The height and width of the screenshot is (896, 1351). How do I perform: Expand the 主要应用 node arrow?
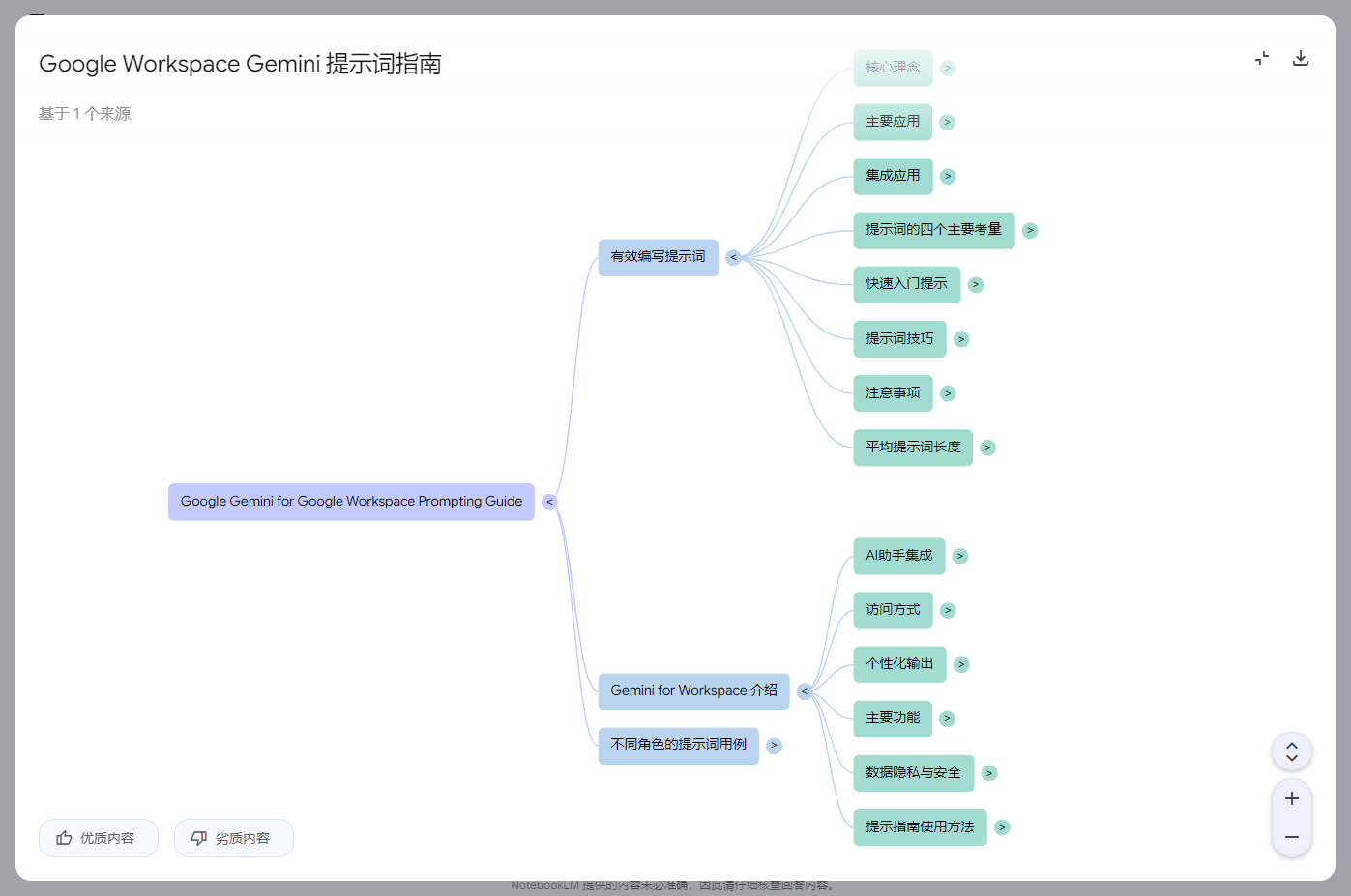tap(947, 122)
